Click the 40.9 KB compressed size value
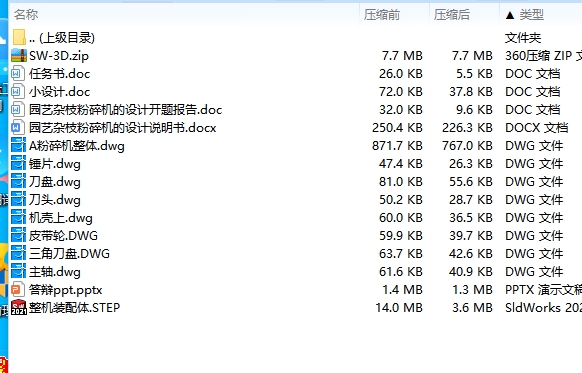The image size is (582, 373). [x=471, y=272]
